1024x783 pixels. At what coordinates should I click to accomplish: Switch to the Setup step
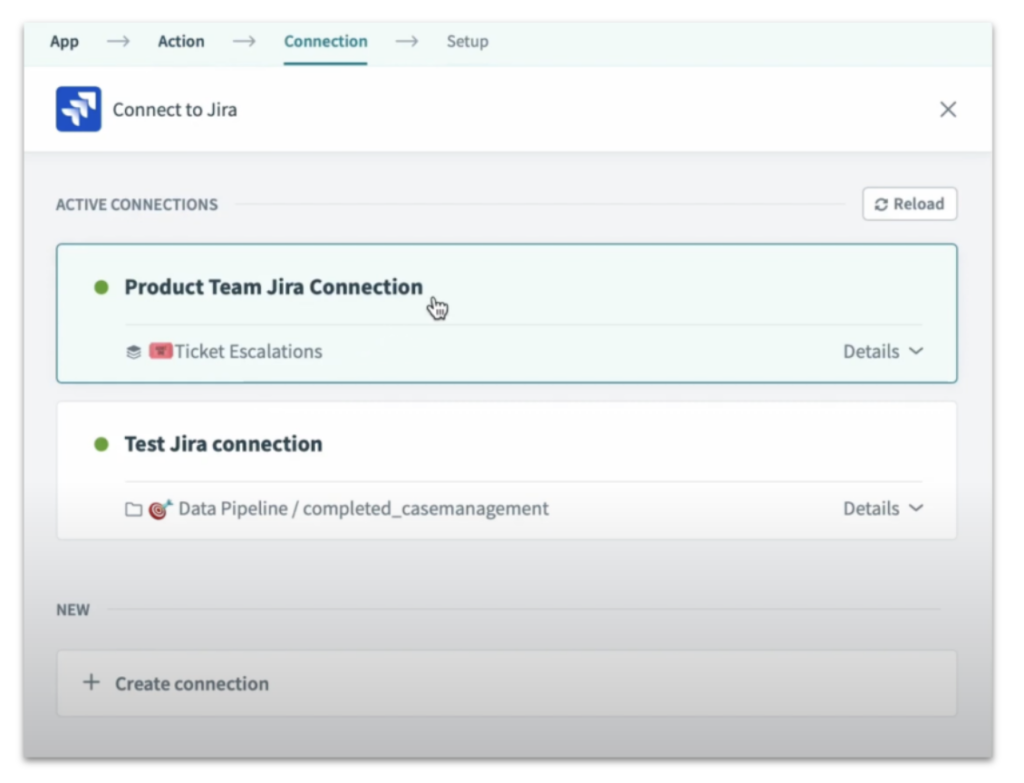click(x=467, y=42)
